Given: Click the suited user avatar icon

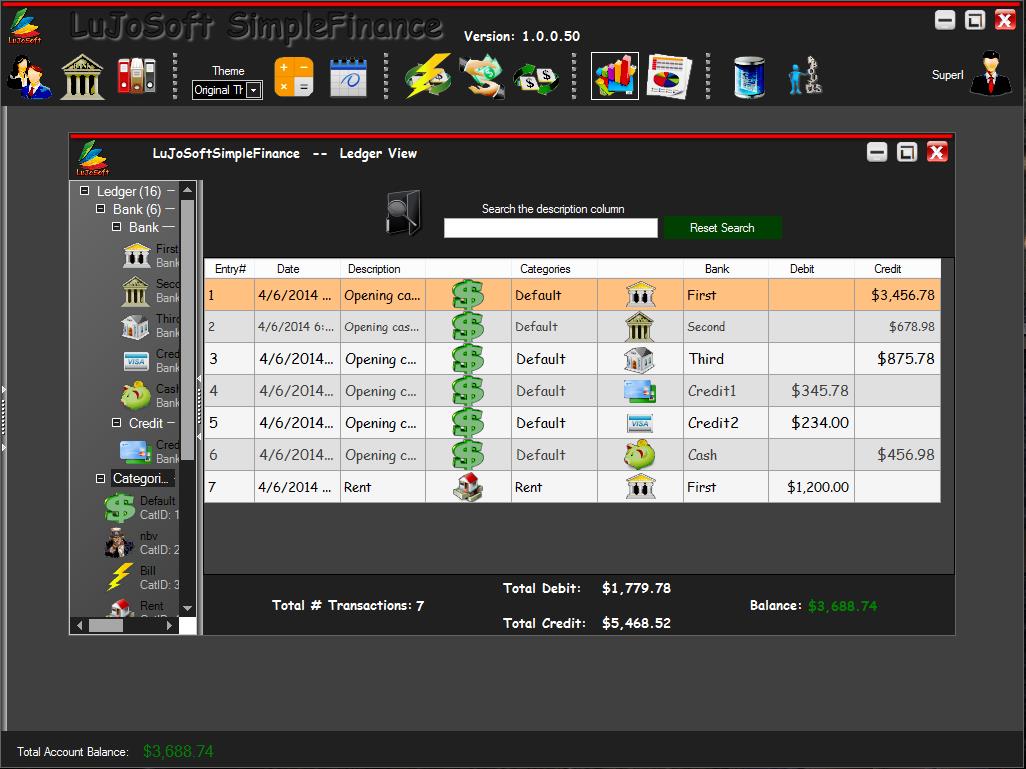Looking at the screenshot, I should (x=991, y=75).
